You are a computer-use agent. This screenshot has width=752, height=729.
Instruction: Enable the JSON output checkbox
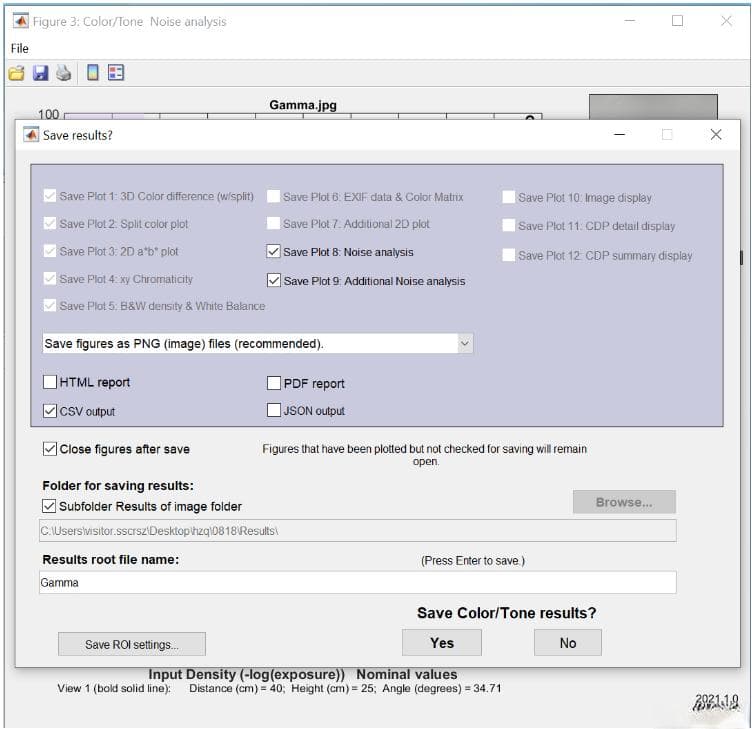tap(273, 410)
